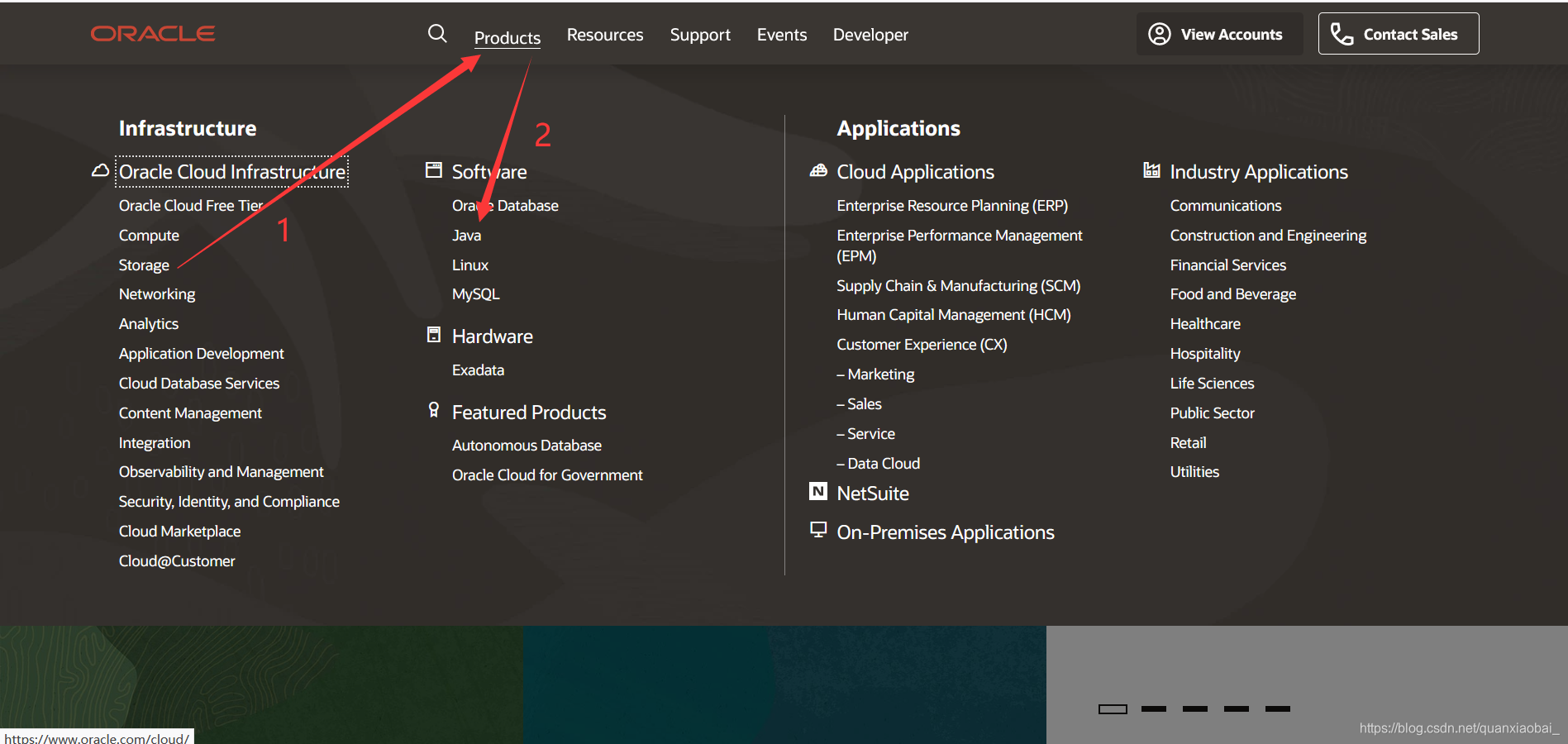Select the fourth carousel indicator dash
Viewport: 1568px width, 744px height.
pos(1237,708)
